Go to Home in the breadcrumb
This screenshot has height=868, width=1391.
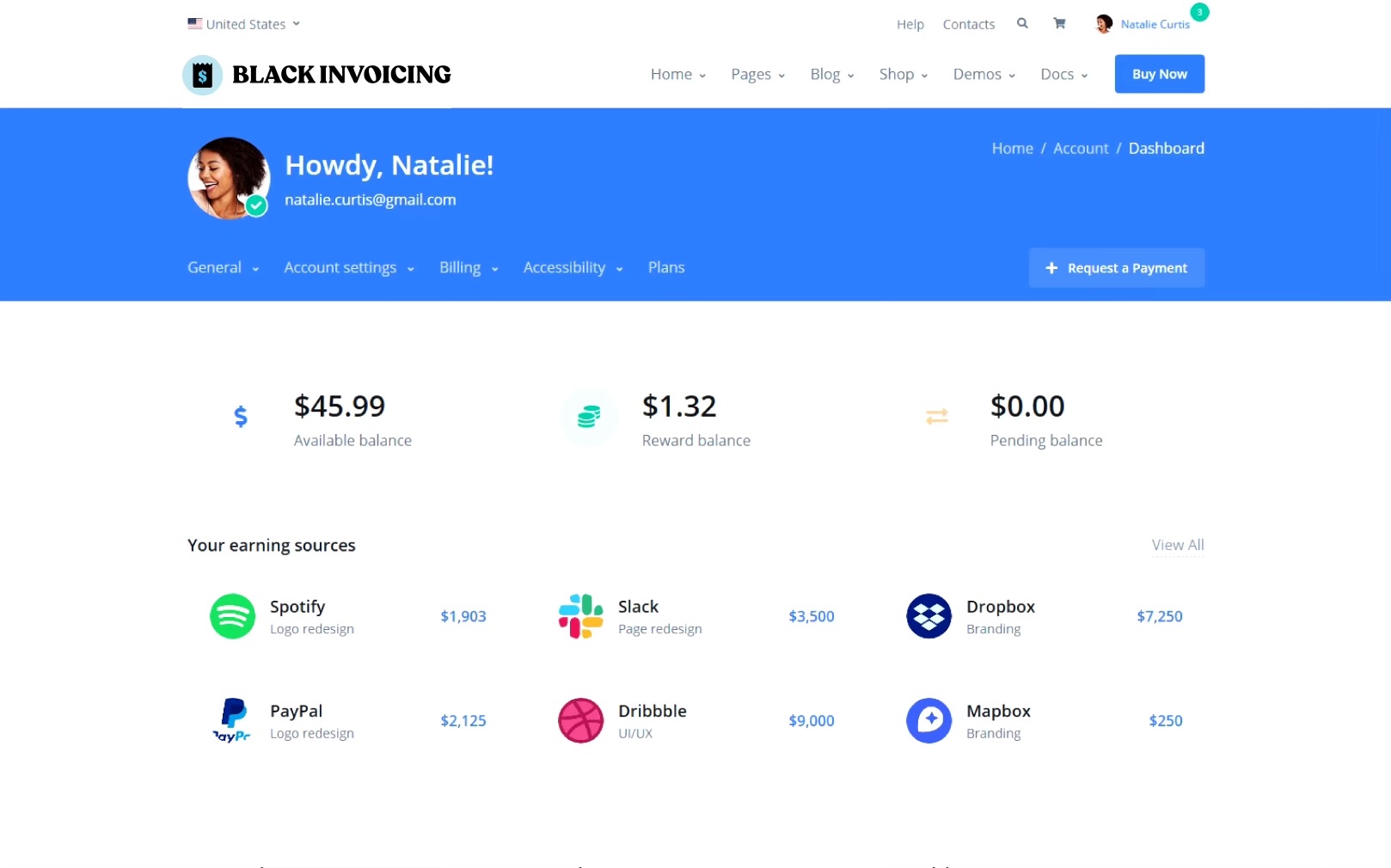[1013, 149]
